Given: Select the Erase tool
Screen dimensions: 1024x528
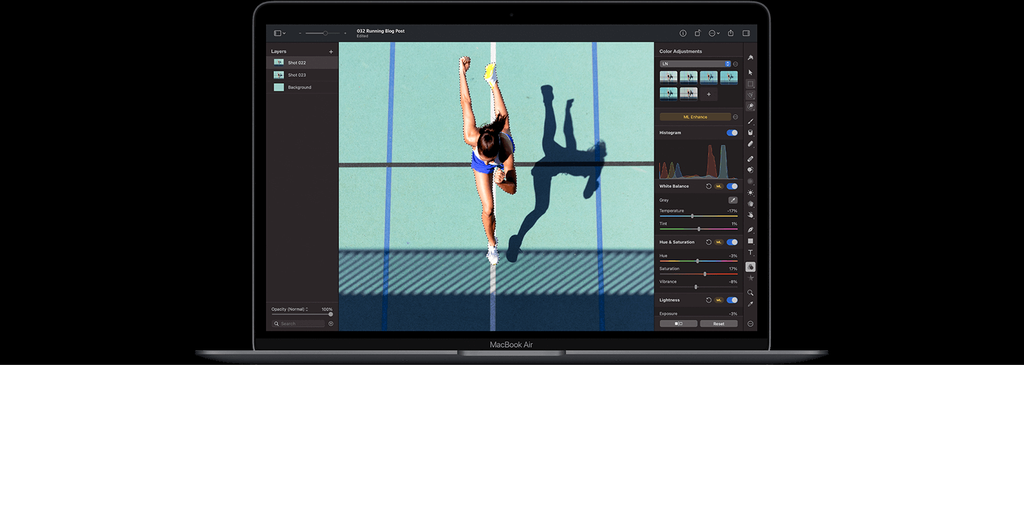Looking at the screenshot, I should pyautogui.click(x=750, y=144).
